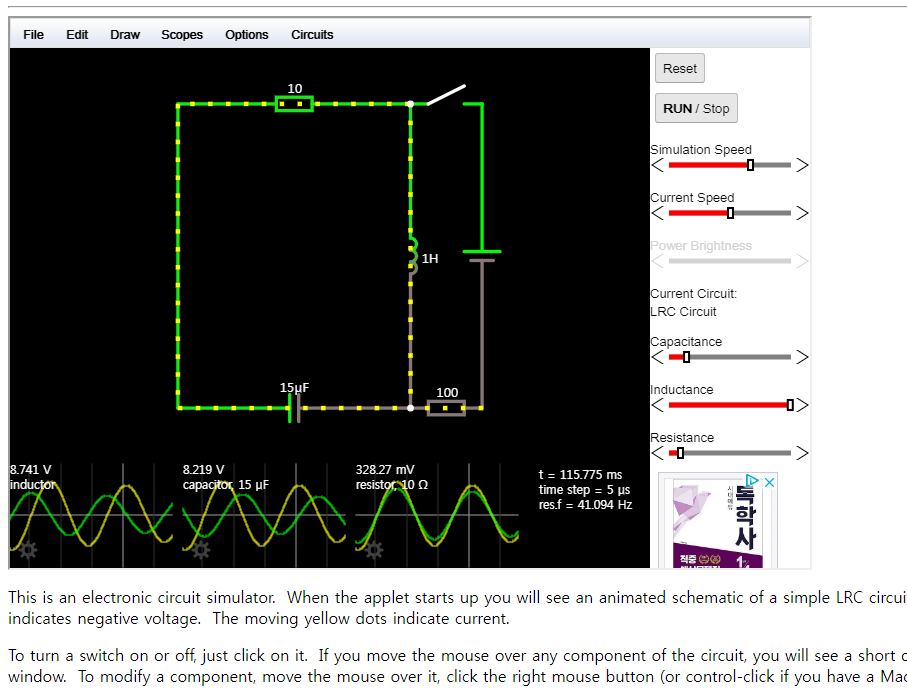The width and height of the screenshot is (907, 698).
Task: Click the '328.27 mV' resistor reading
Action: click(x=385, y=470)
